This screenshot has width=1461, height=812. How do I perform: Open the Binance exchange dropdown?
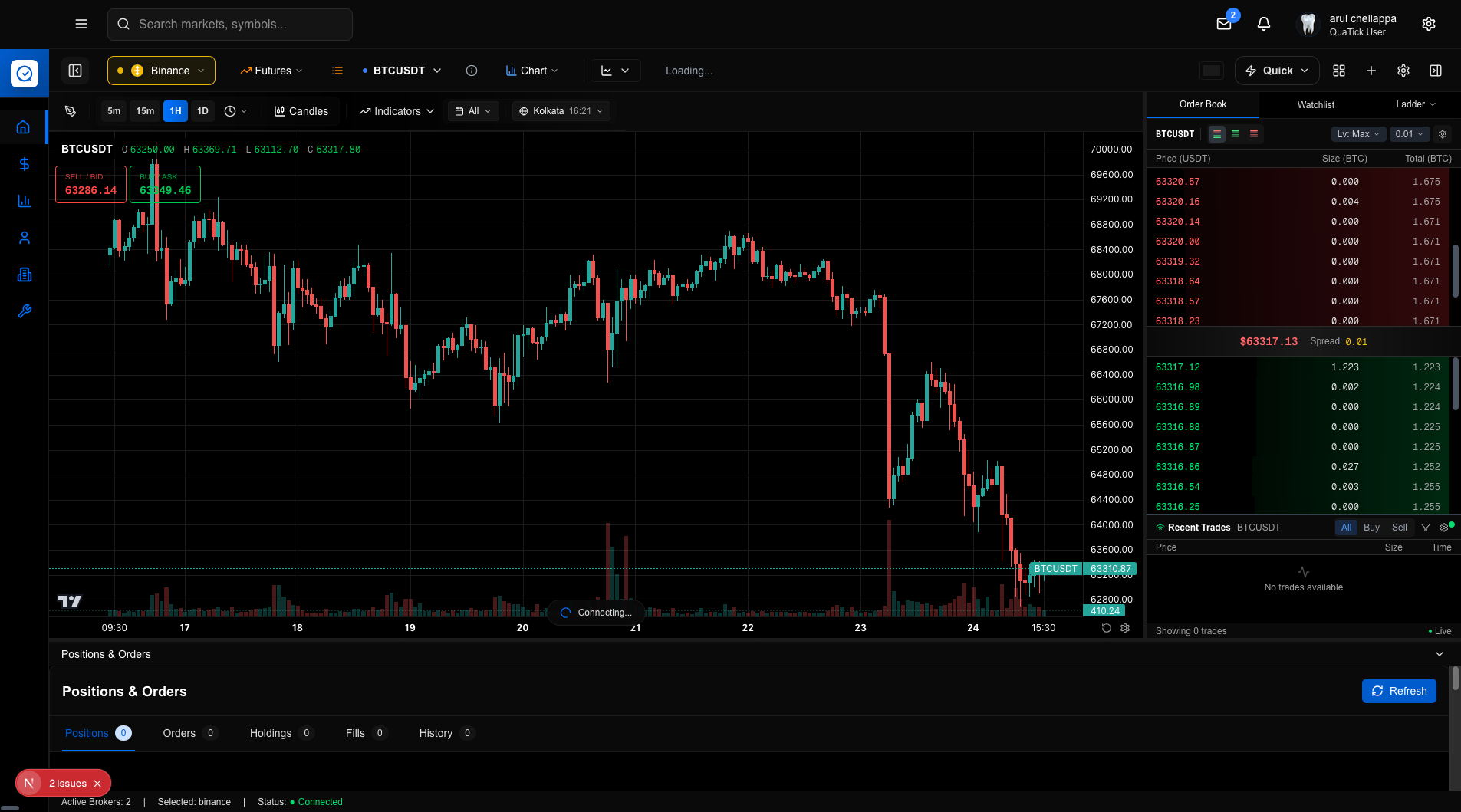[160, 70]
